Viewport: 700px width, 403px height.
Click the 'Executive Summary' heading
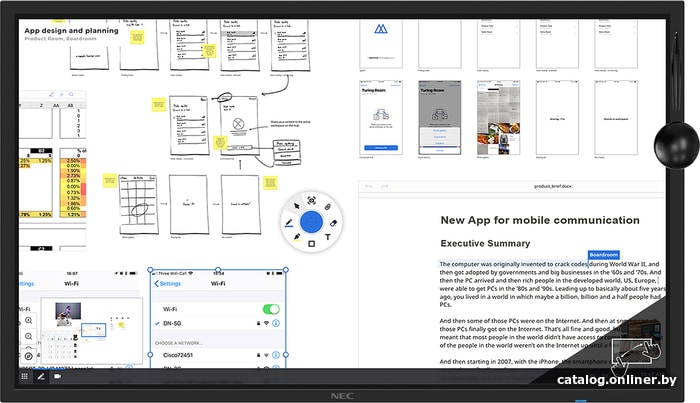[485, 243]
